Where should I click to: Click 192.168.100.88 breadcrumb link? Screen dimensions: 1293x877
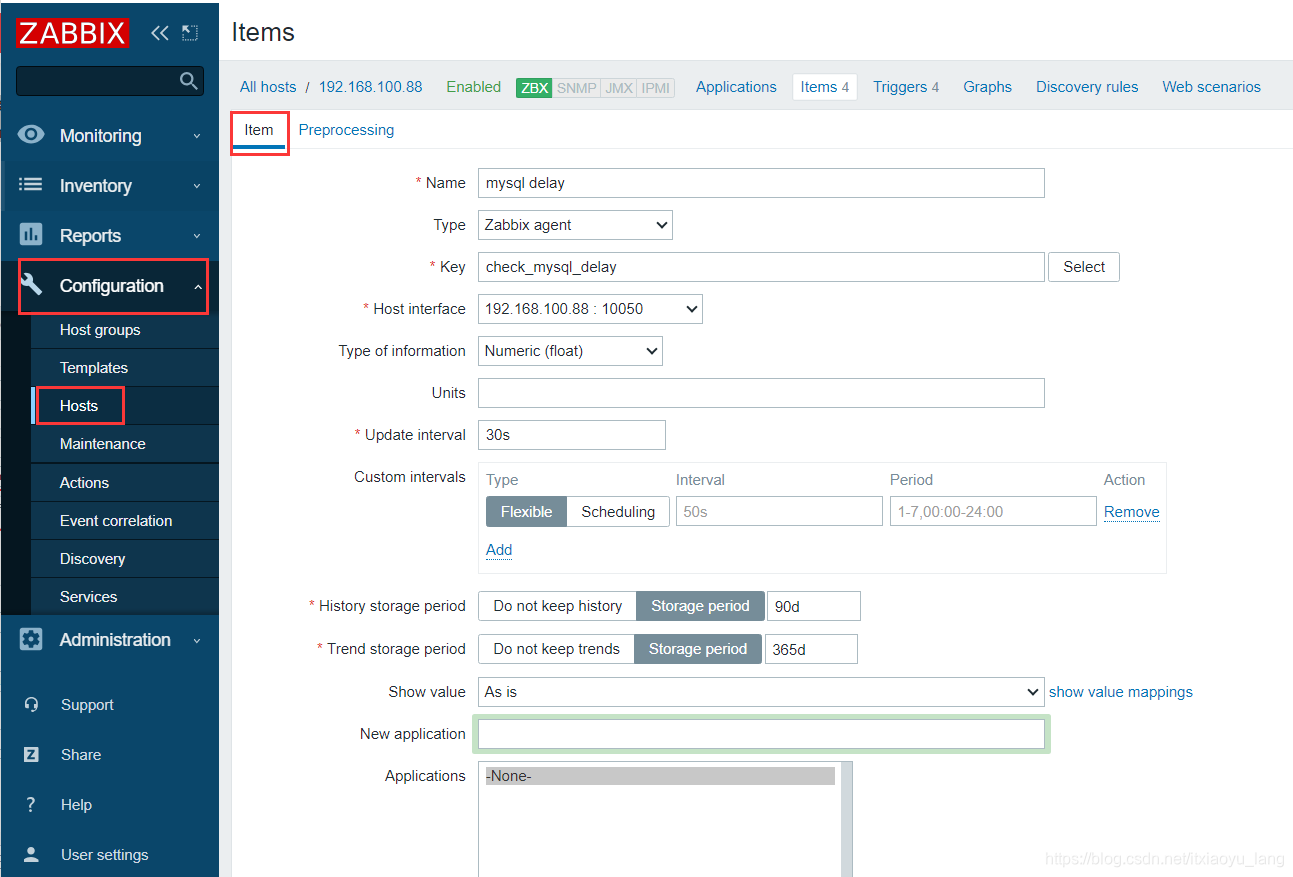point(371,87)
